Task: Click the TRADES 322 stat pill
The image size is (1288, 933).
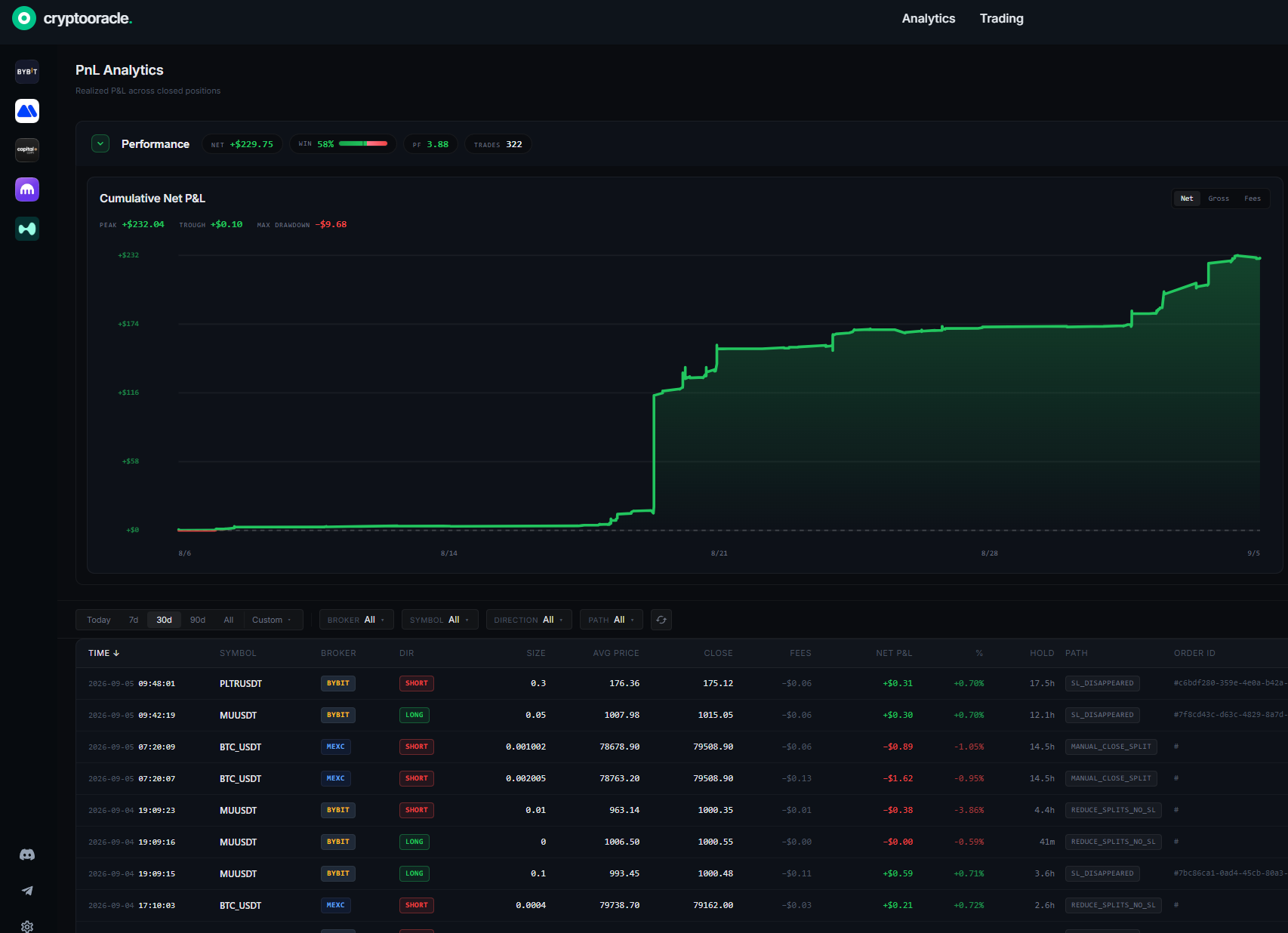Action: coord(498,144)
